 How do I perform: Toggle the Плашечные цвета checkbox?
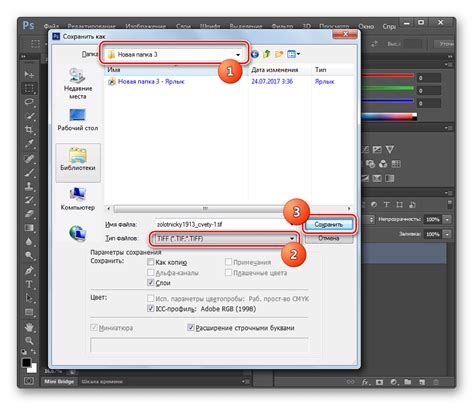point(229,273)
